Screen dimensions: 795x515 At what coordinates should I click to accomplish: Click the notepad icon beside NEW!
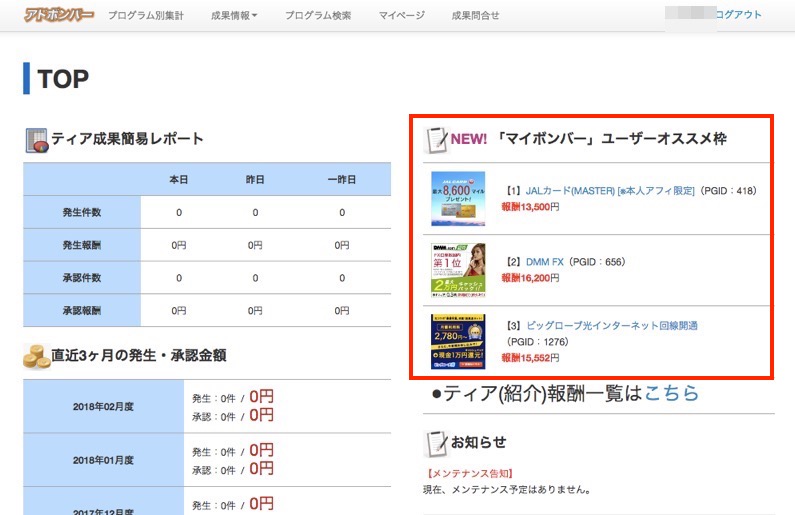436,140
